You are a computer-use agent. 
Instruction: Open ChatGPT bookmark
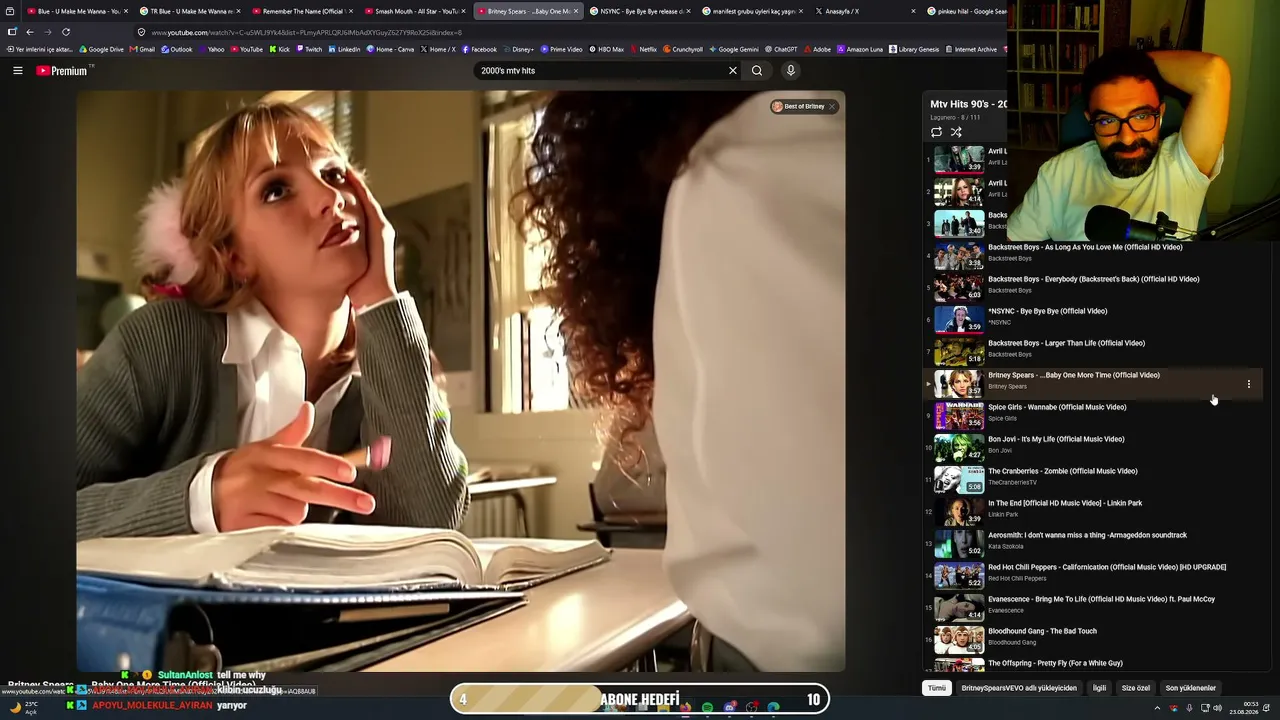pyautogui.click(x=781, y=49)
